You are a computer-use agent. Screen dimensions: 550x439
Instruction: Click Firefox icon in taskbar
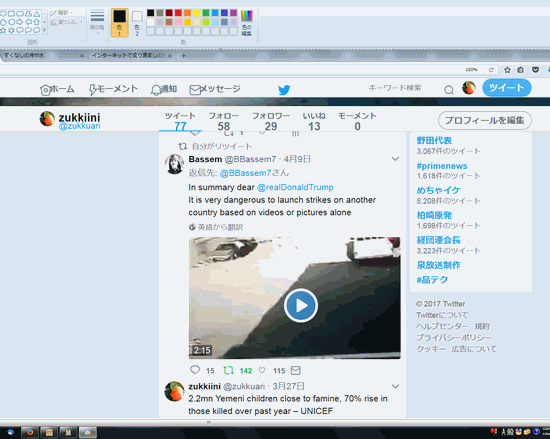coord(30,432)
